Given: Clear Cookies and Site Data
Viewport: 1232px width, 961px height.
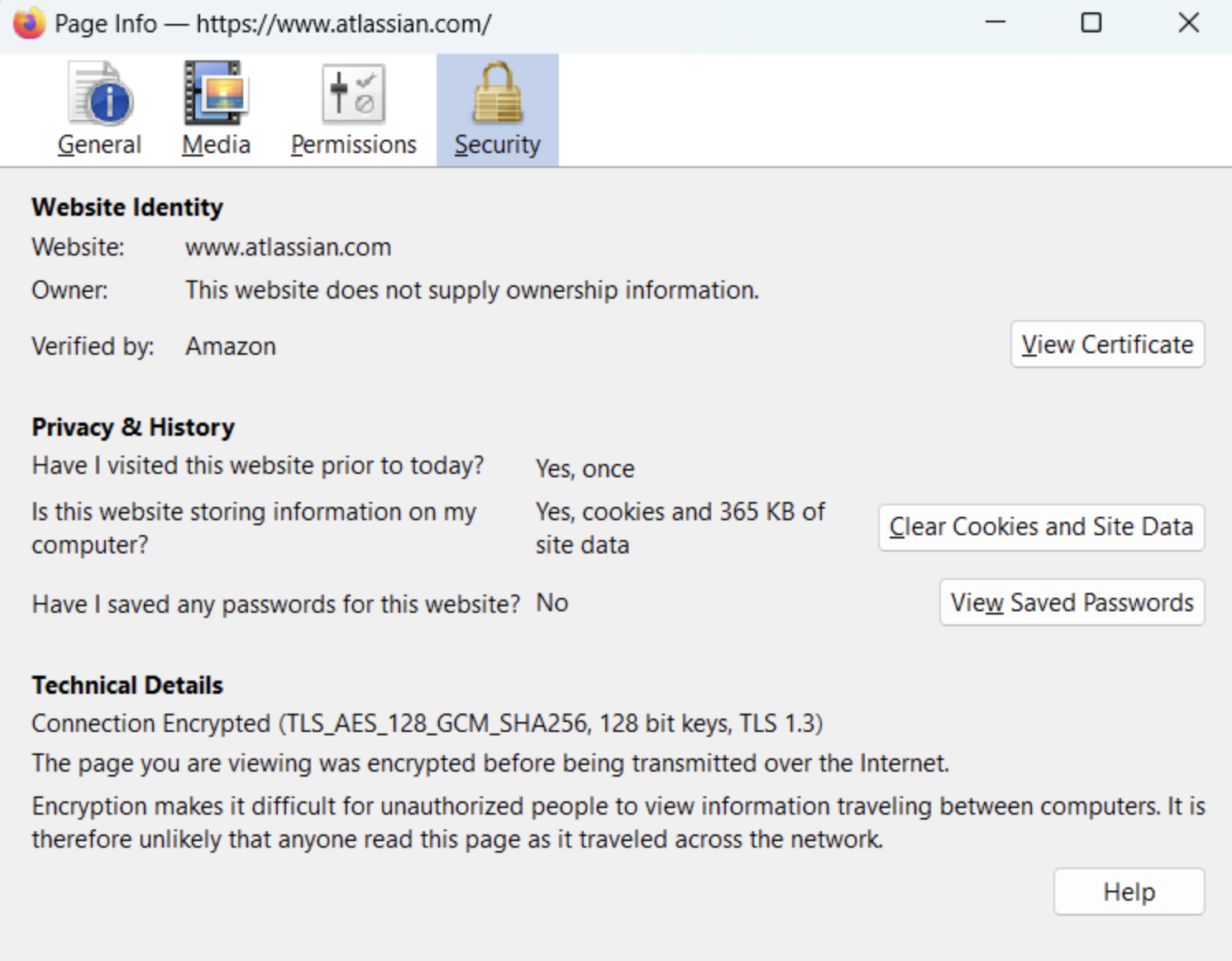Looking at the screenshot, I should (x=1041, y=527).
